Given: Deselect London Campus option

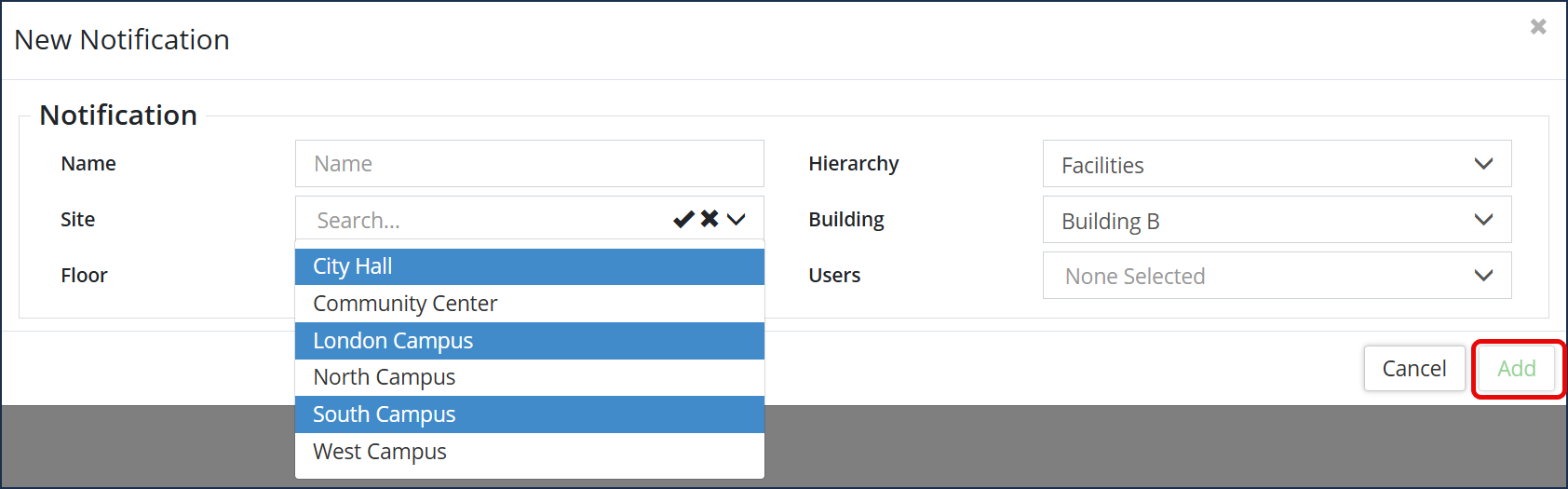Looking at the screenshot, I should [530, 341].
